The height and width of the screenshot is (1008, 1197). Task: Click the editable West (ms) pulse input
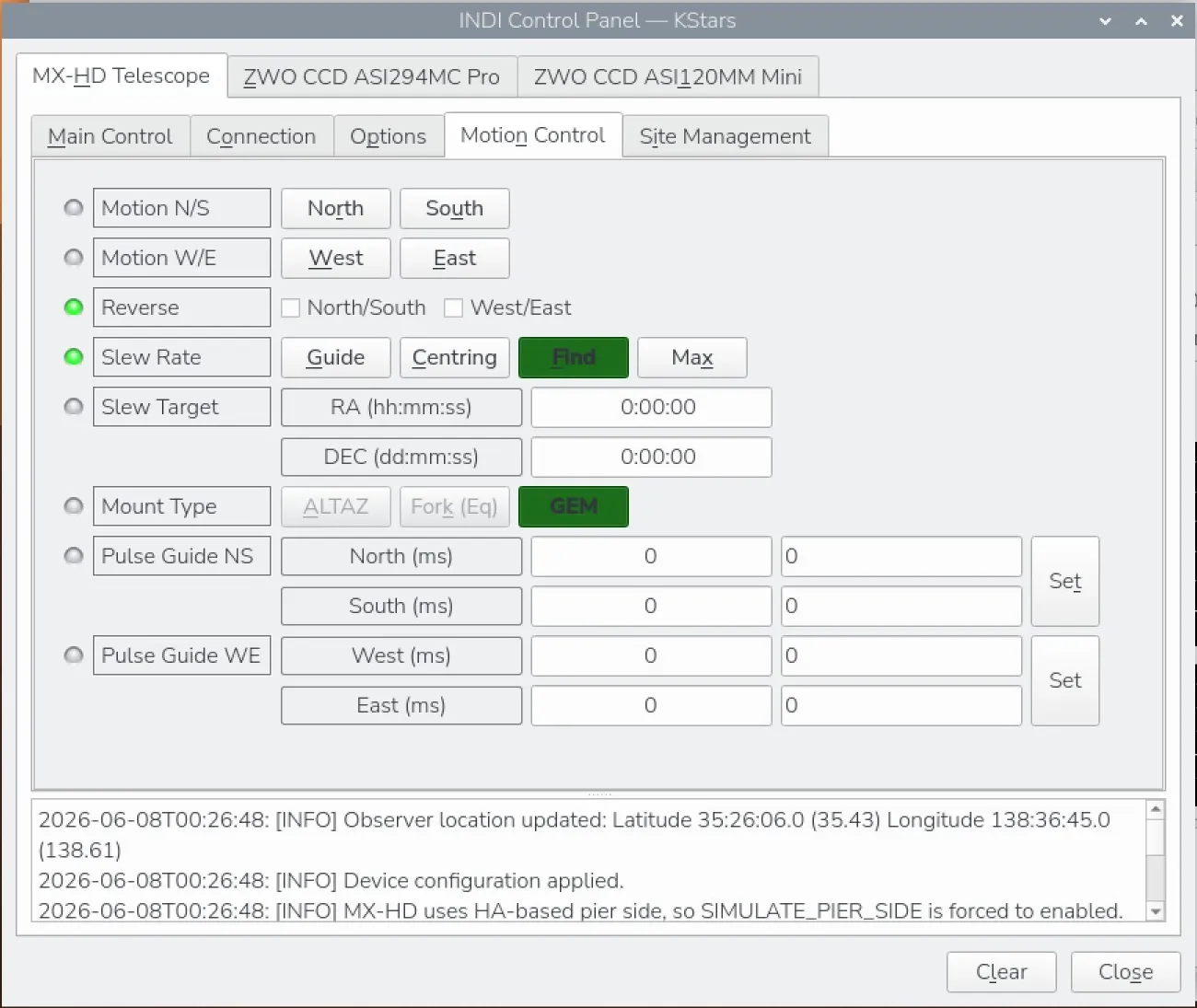[x=901, y=655]
